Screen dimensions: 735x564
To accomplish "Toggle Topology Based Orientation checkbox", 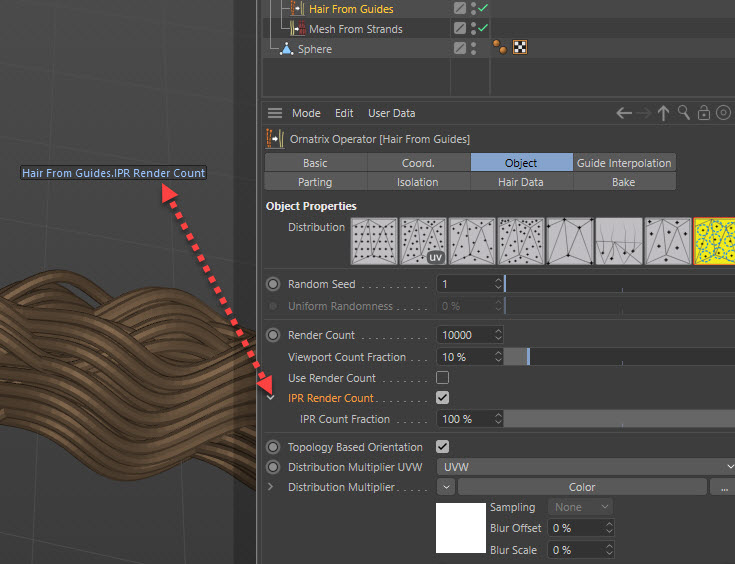I will (x=443, y=447).
